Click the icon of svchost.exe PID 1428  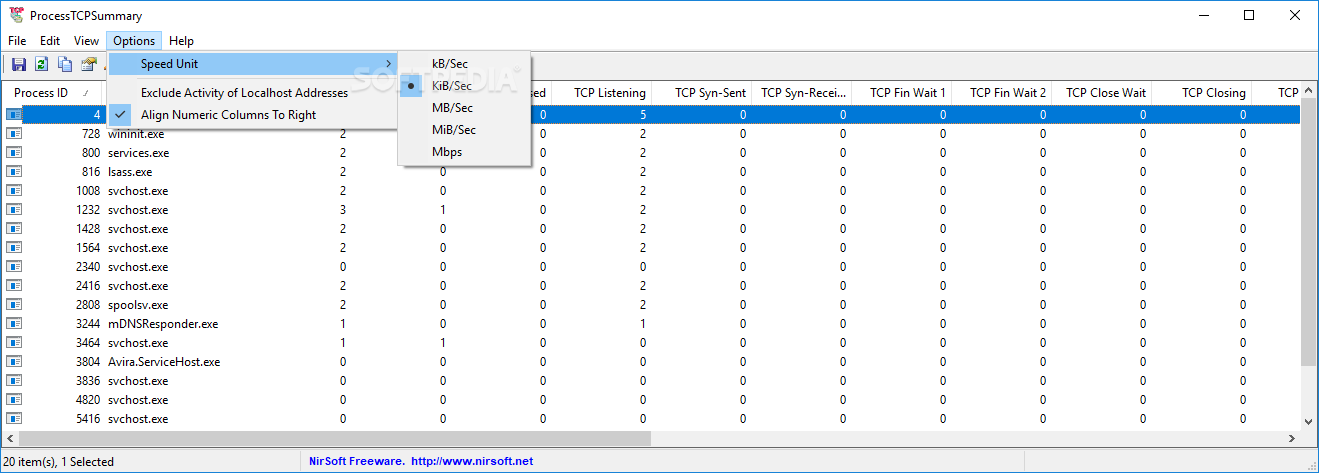point(14,229)
